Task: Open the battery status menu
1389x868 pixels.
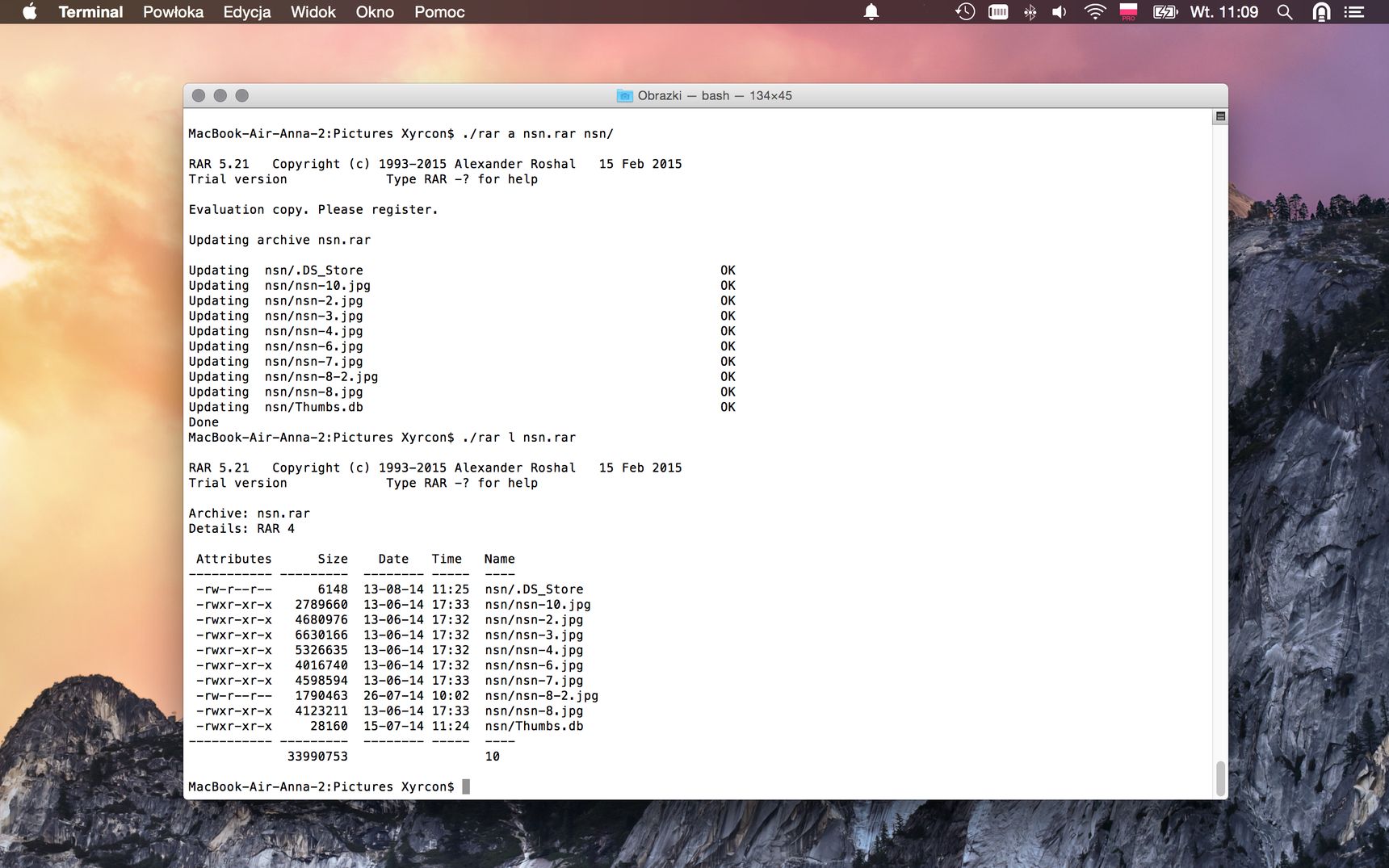Action: [x=1165, y=12]
